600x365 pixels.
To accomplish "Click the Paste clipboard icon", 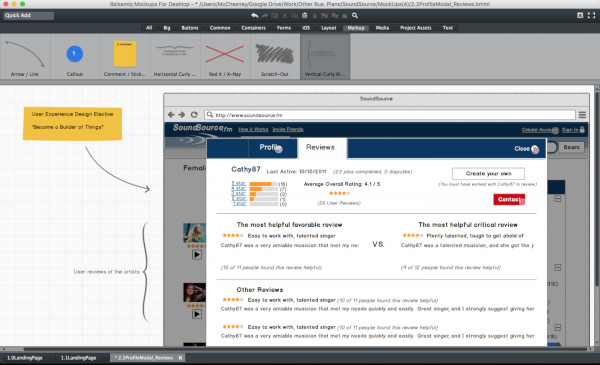I will point(305,15).
